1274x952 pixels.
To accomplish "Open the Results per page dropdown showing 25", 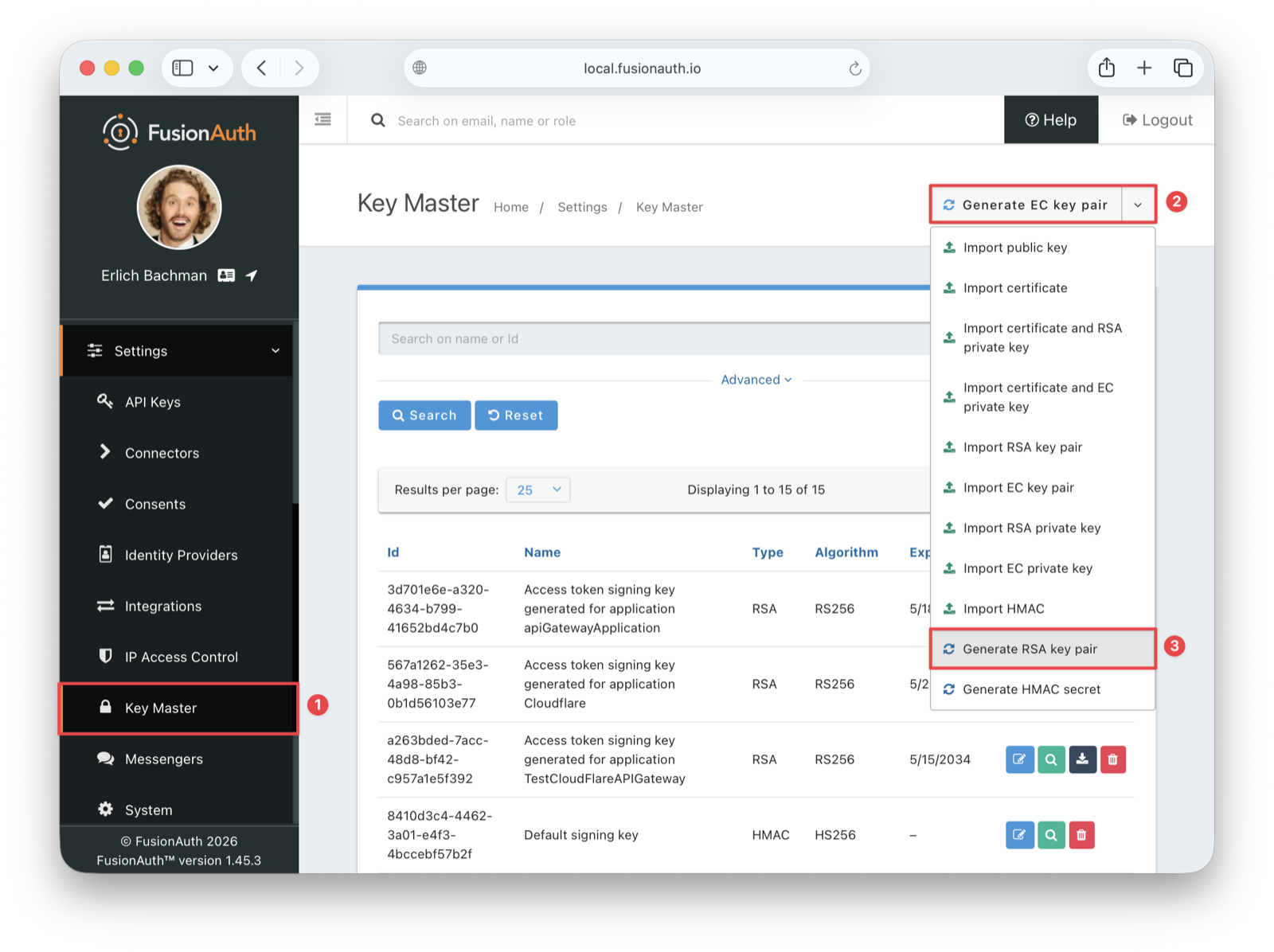I will 537,490.
